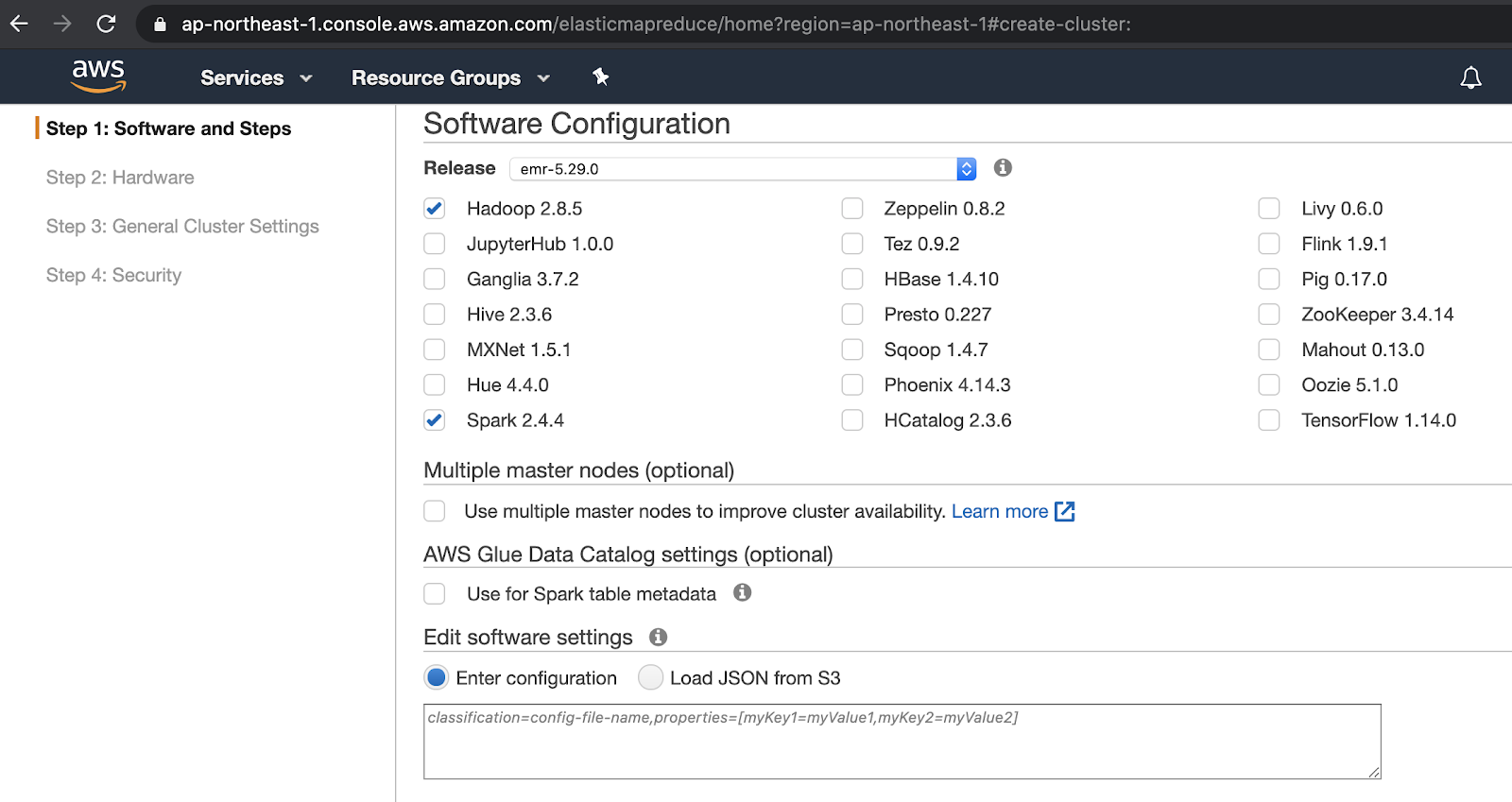Jump to Step 4: Security
Image resolution: width=1512 pixels, height=802 pixels.
click(x=113, y=275)
